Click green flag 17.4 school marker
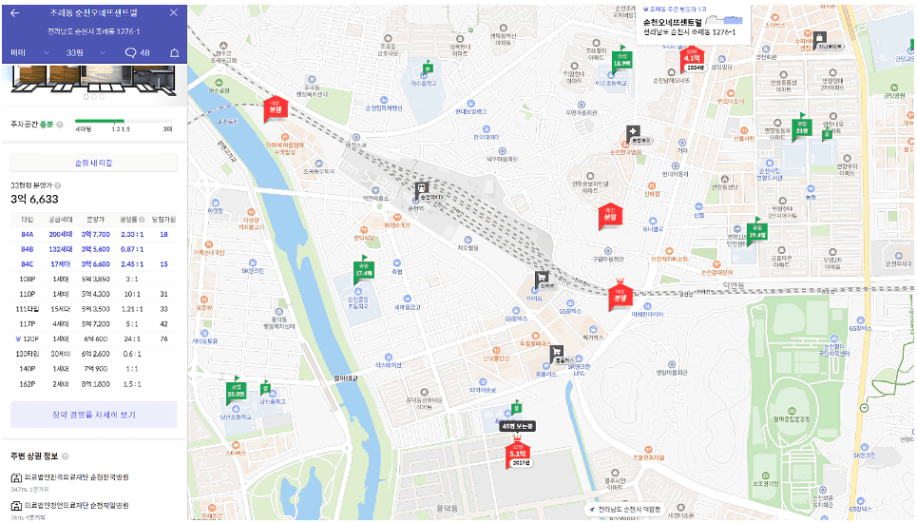917x523 pixels. (x=363, y=270)
